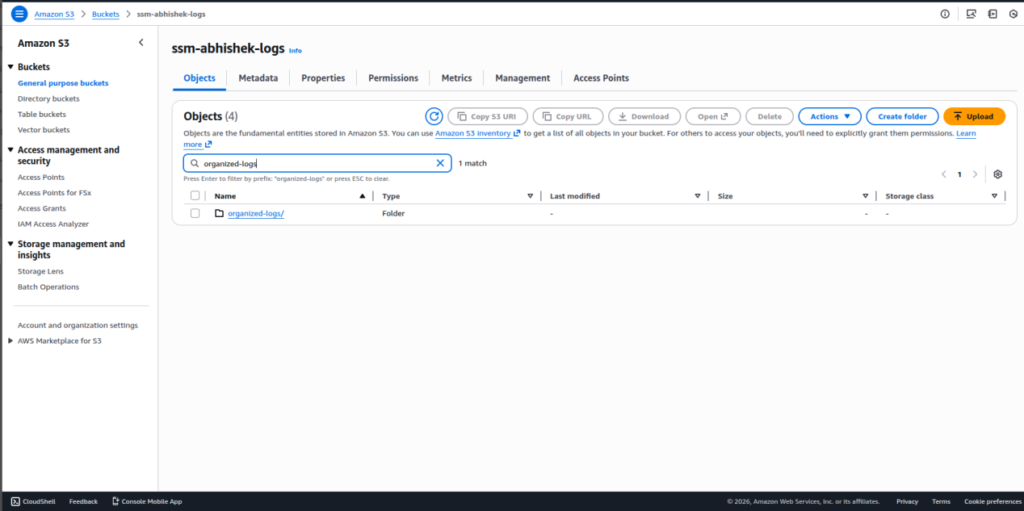Viewport: 1024px width, 511px height.
Task: Clear the organized-logs search filter
Action: pyautogui.click(x=440, y=163)
